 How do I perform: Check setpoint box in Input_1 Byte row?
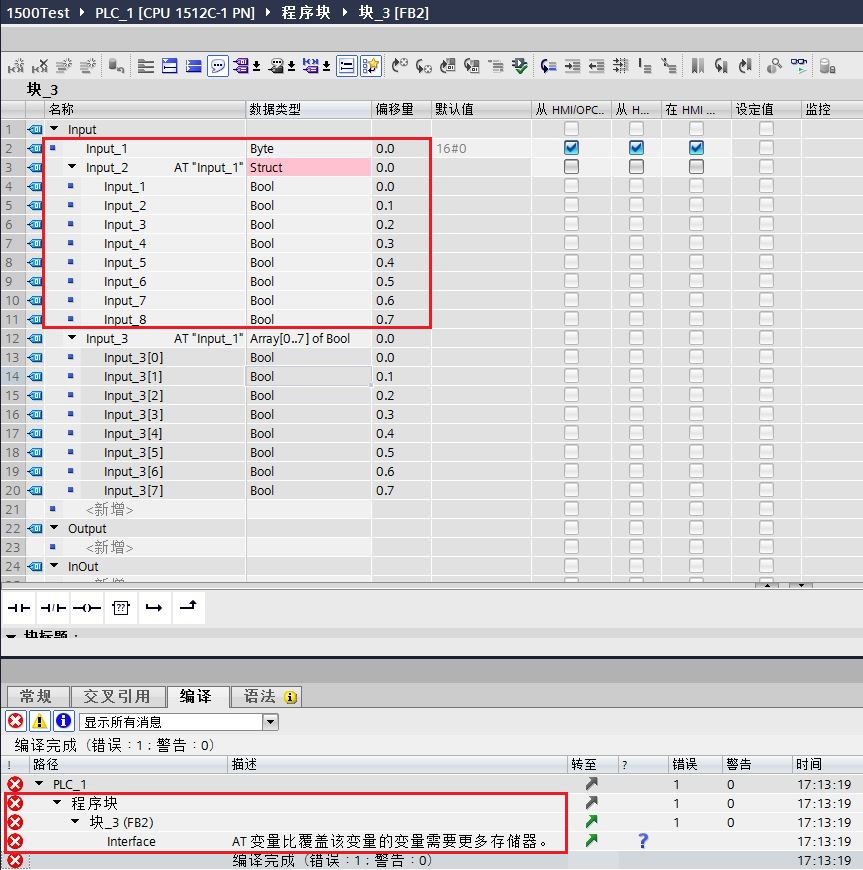tap(766, 148)
